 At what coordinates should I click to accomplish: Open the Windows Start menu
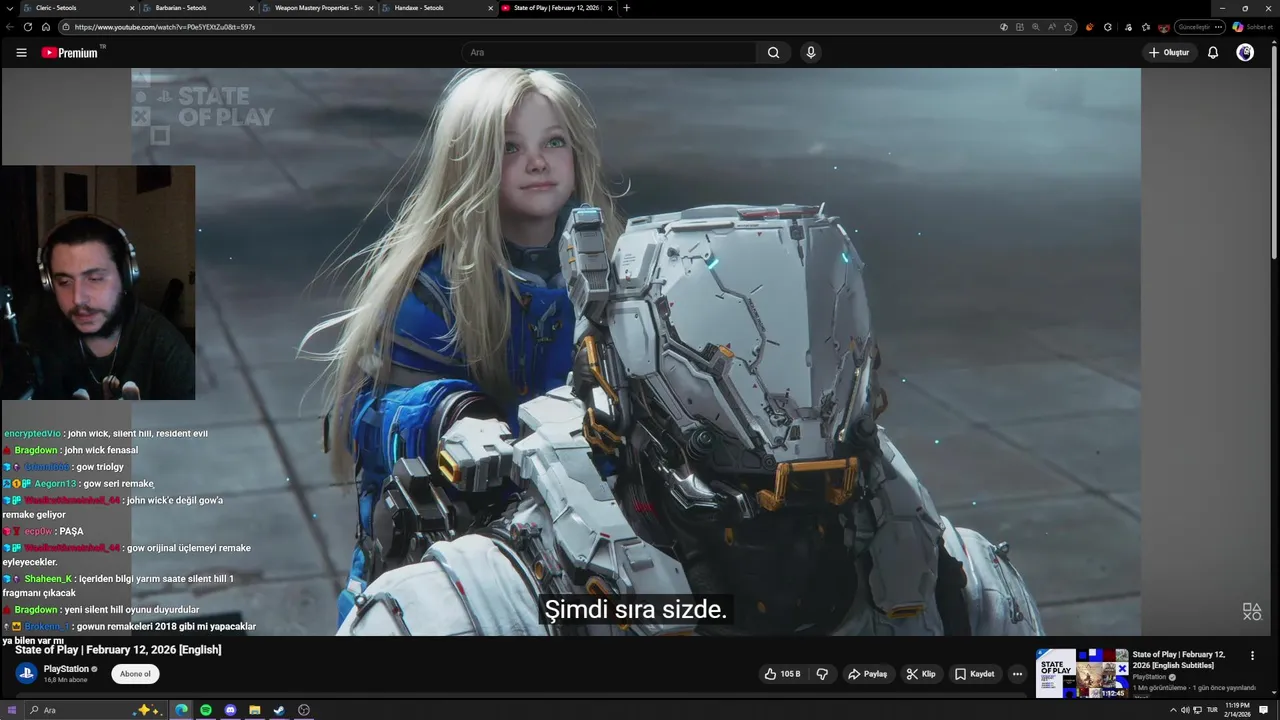12,710
